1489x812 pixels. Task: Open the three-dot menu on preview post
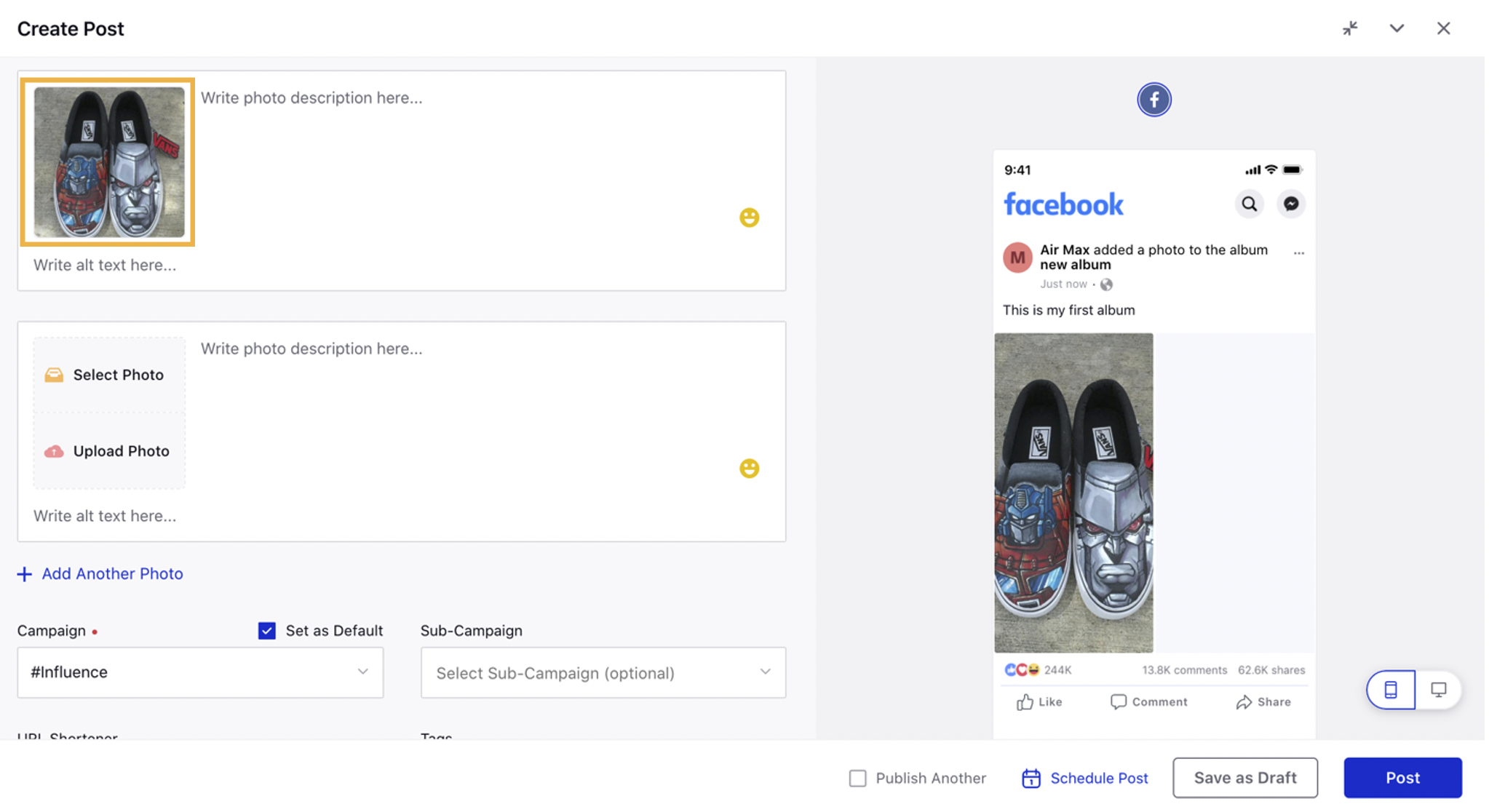tap(1299, 252)
